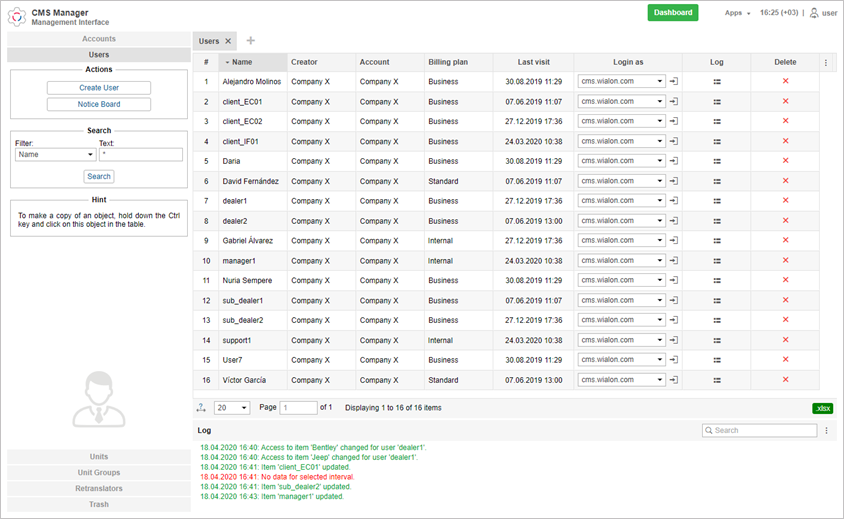Sort by Last visit column header
844x519 pixels.
click(533, 62)
